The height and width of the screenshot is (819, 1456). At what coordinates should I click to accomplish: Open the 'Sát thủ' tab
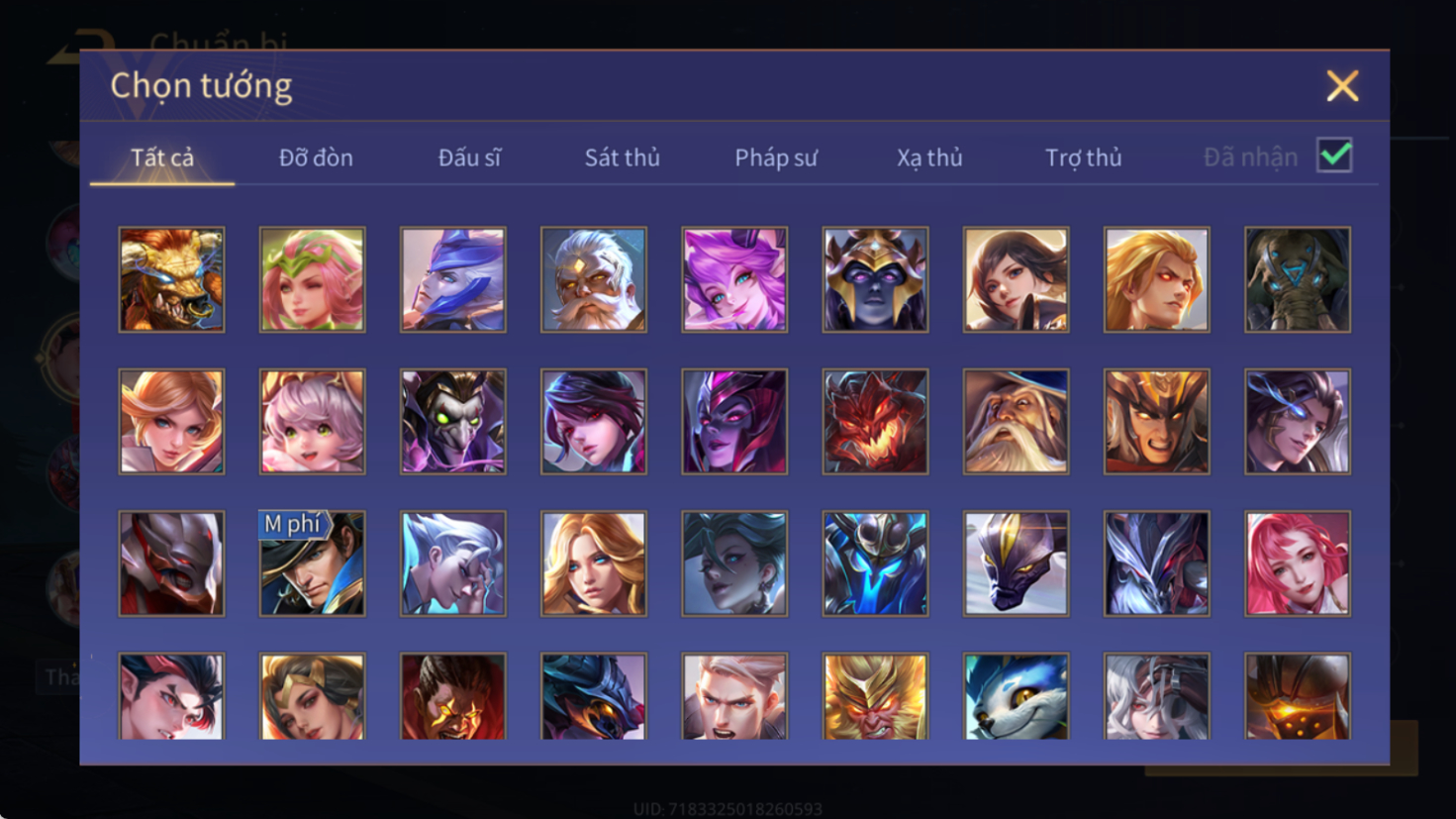tap(622, 157)
